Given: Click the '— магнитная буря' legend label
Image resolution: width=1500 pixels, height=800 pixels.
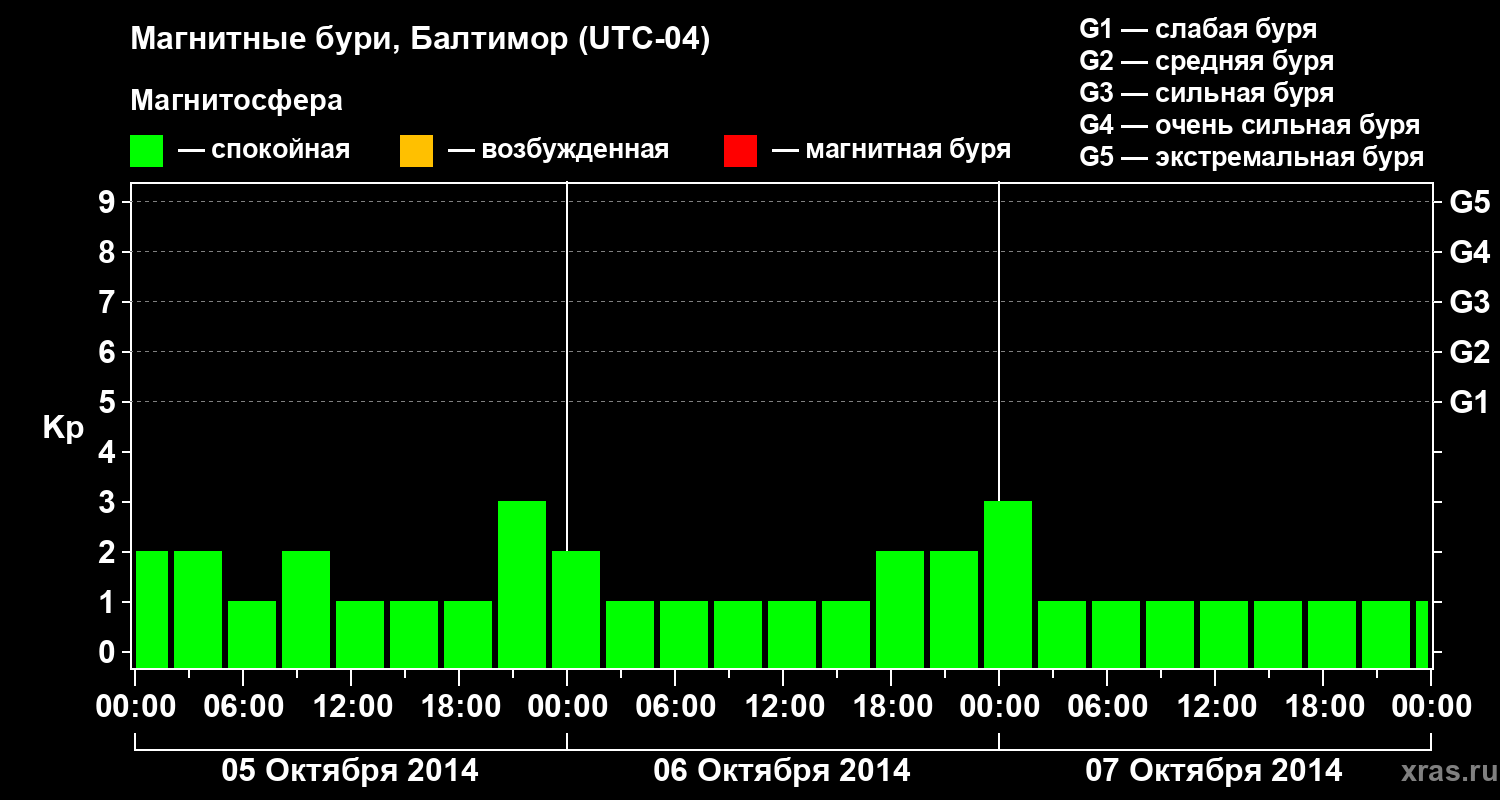Looking at the screenshot, I should coord(892,150).
